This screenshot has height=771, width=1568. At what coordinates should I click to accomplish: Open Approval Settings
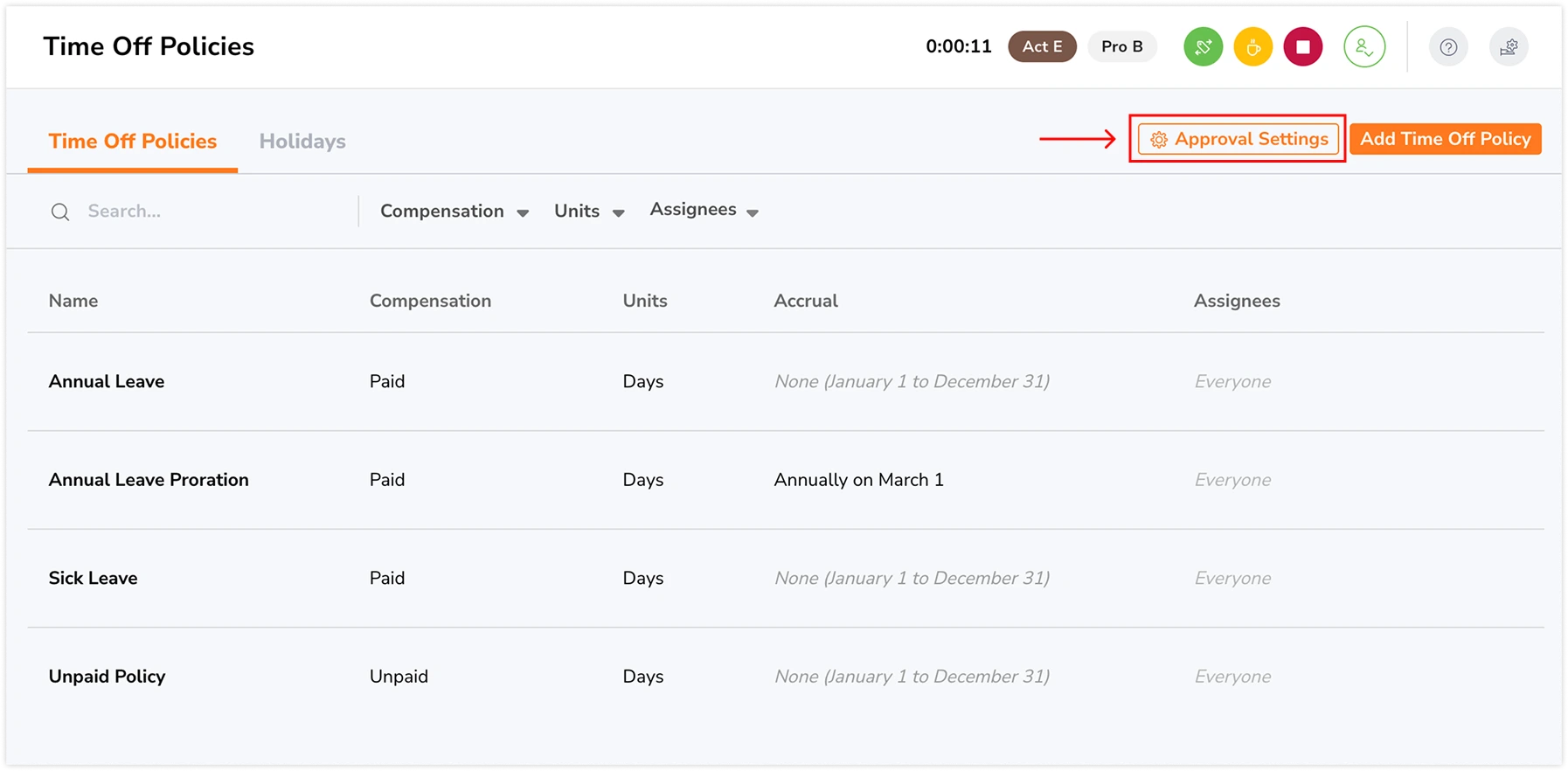(1238, 139)
